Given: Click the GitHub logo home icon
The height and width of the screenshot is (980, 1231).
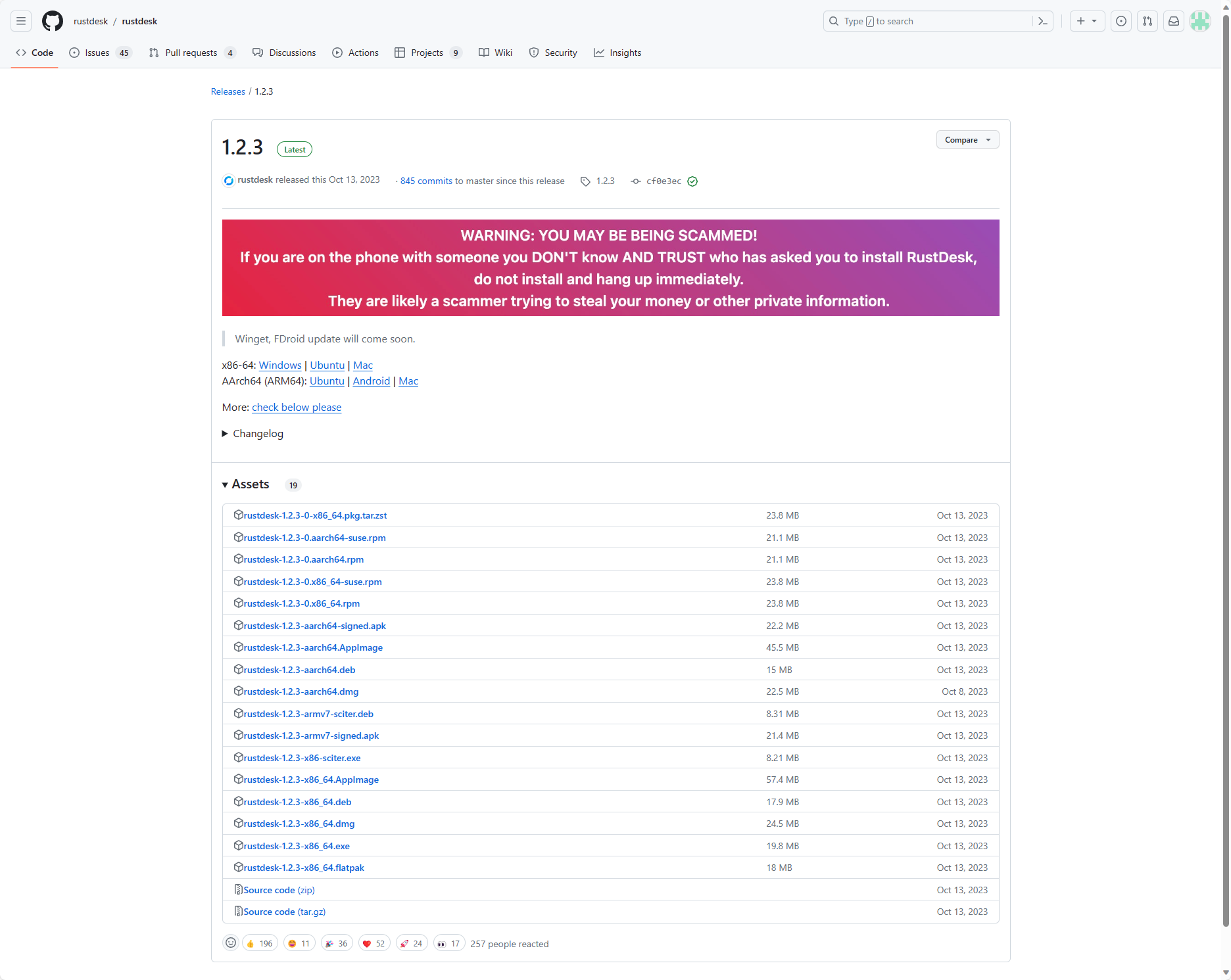Looking at the screenshot, I should 53,21.
